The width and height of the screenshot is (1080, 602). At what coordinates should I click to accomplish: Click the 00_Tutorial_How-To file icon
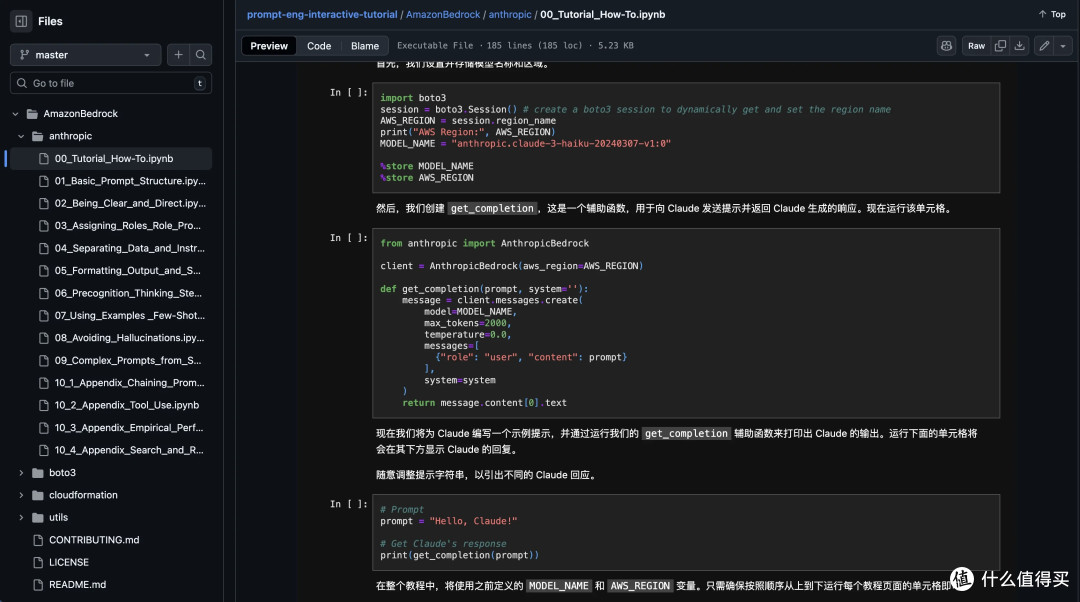pos(44,158)
